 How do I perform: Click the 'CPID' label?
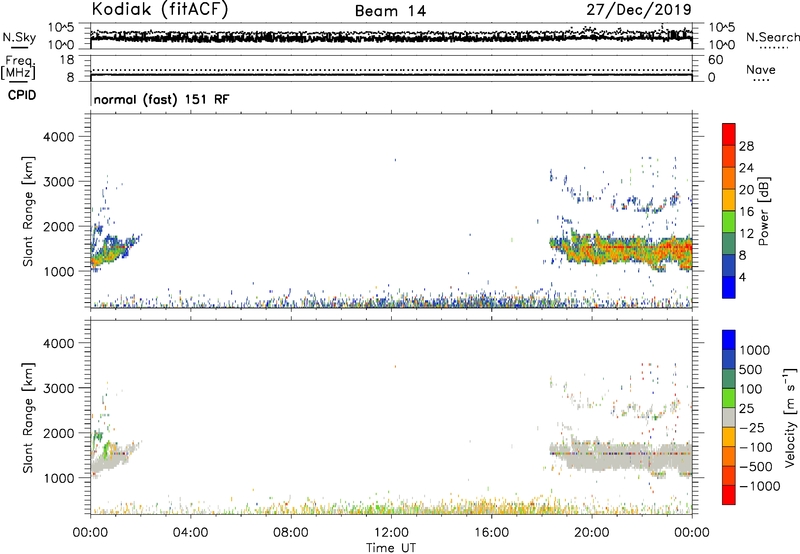pyautogui.click(x=22, y=95)
